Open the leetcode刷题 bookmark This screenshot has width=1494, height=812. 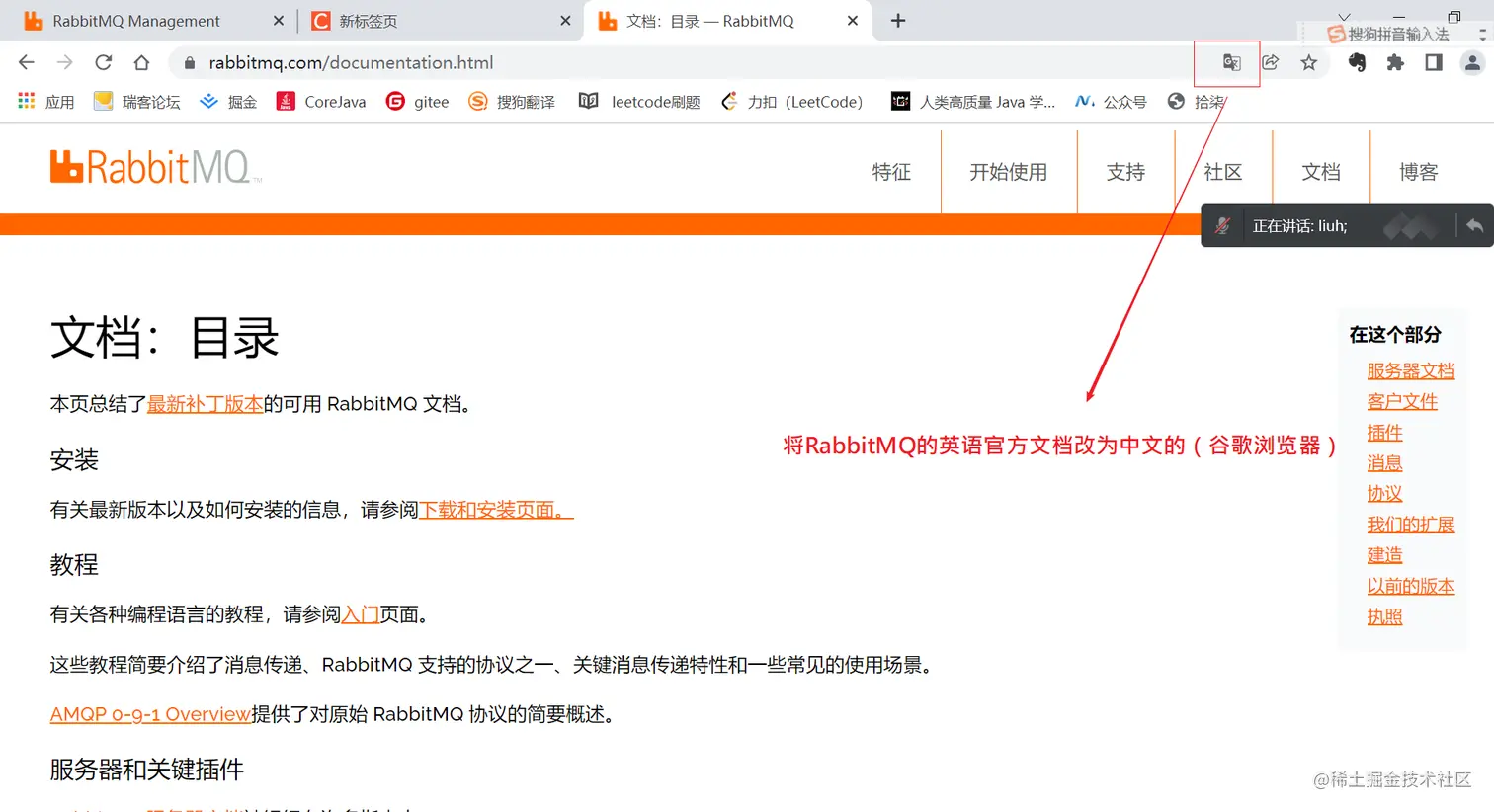(x=639, y=101)
